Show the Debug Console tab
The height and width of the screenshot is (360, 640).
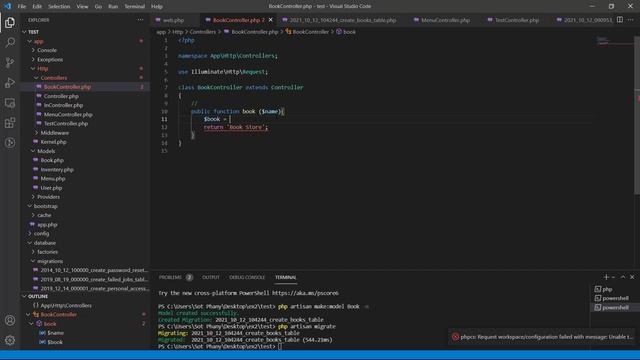[247, 277]
